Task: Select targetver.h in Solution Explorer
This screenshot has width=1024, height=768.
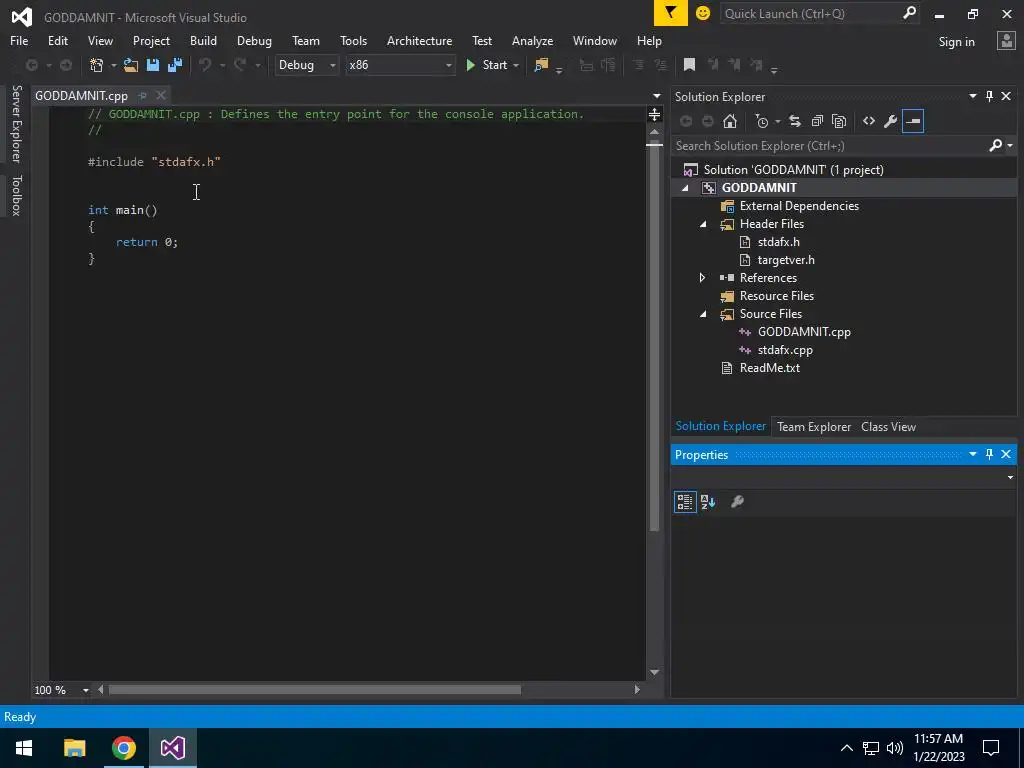Action: pos(786,260)
